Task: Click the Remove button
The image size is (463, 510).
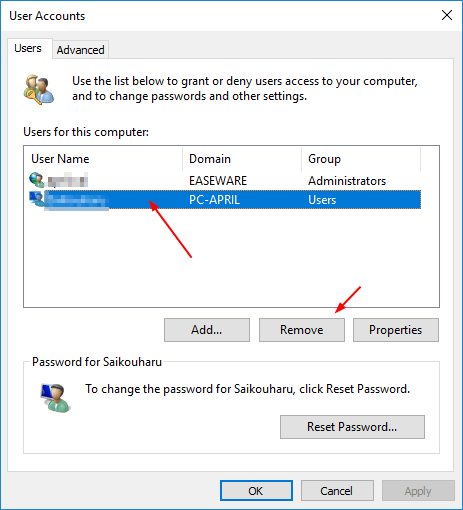Action: [302, 330]
